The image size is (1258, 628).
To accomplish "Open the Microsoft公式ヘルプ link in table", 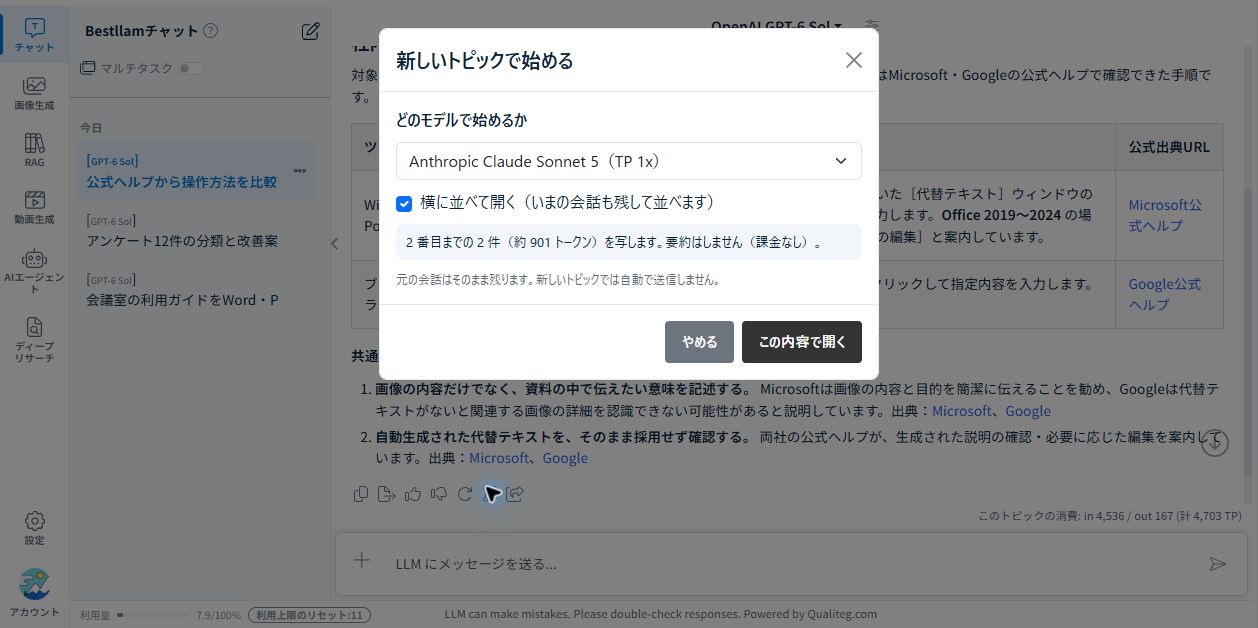I will 1165,215.
